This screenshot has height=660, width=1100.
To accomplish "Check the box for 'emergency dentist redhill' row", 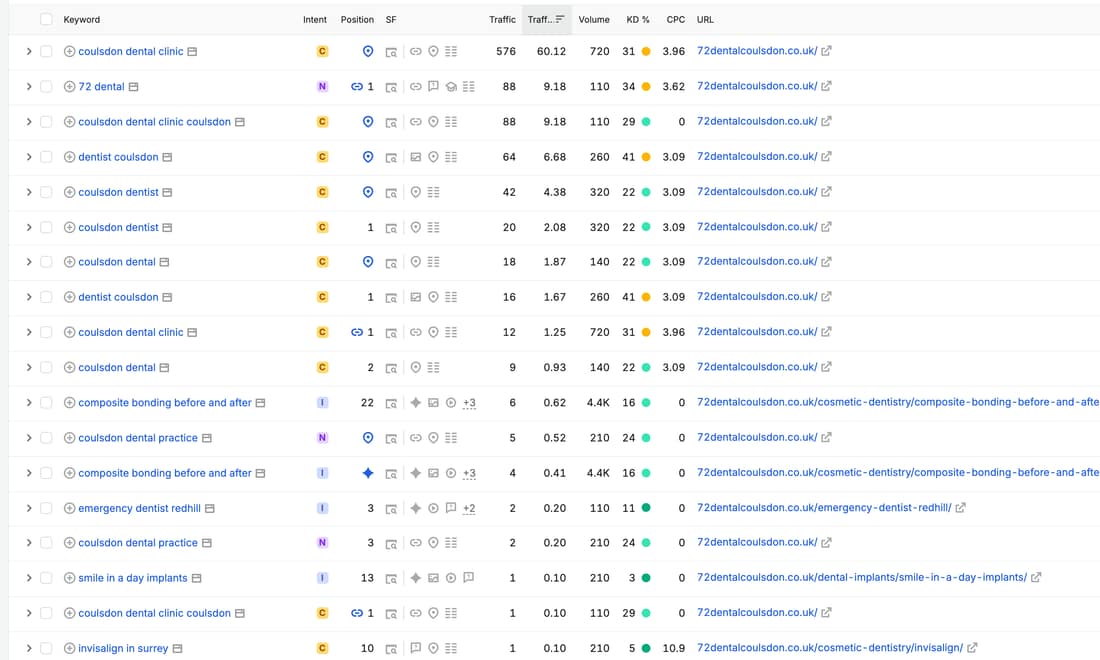I will pyautogui.click(x=46, y=508).
